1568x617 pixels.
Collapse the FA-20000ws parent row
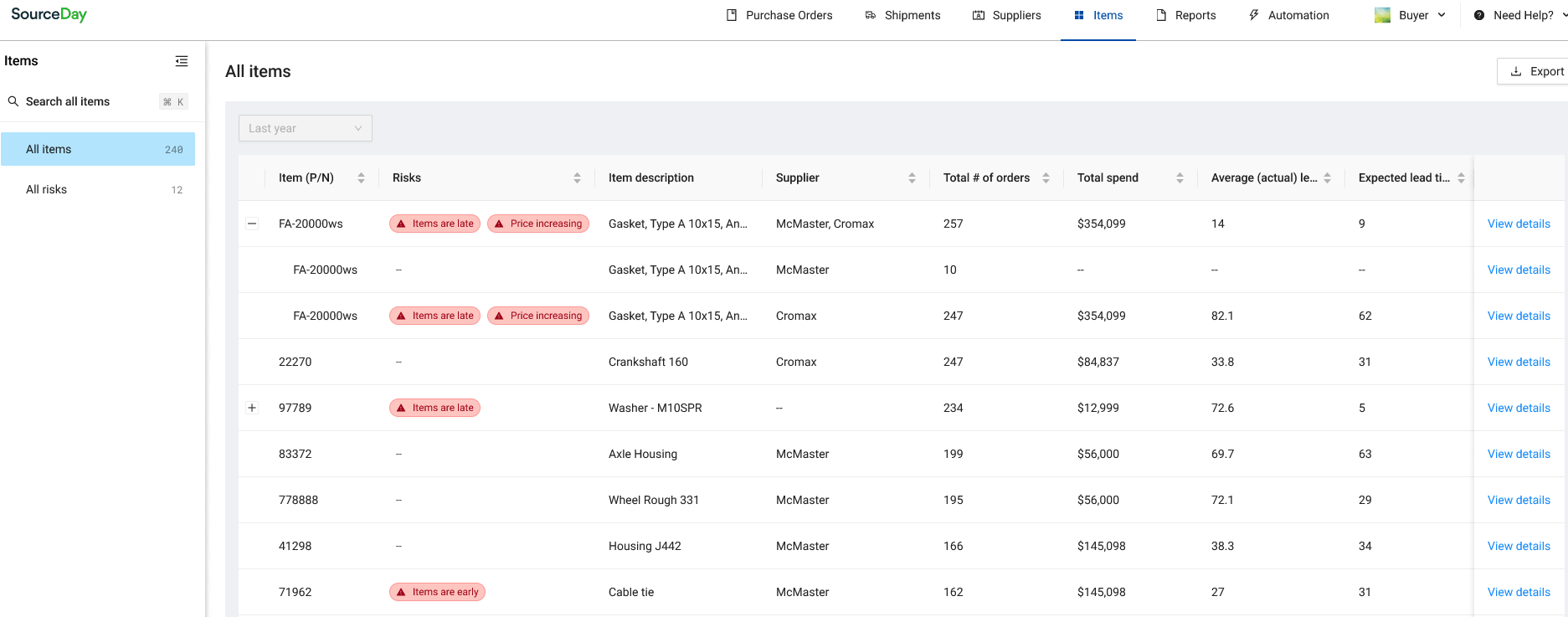(x=252, y=224)
